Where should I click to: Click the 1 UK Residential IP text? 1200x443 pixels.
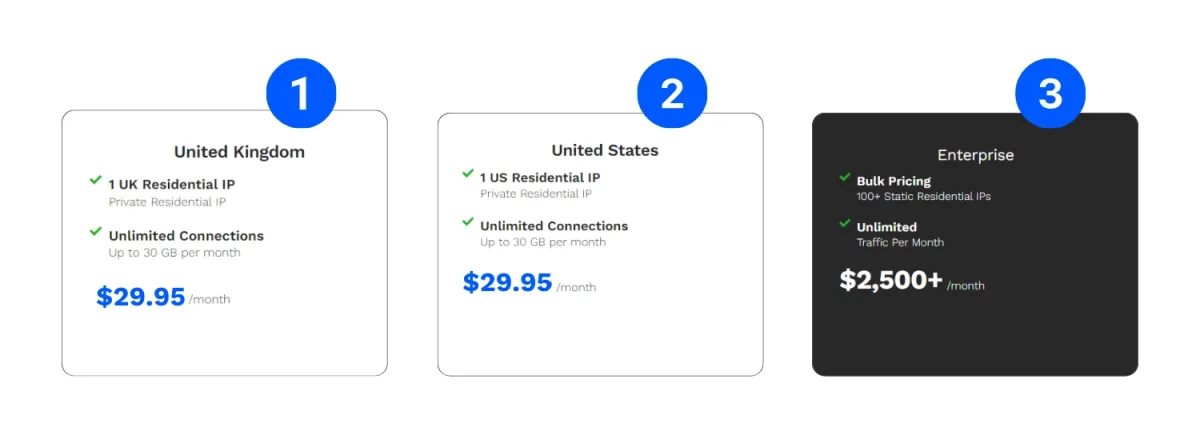point(172,184)
